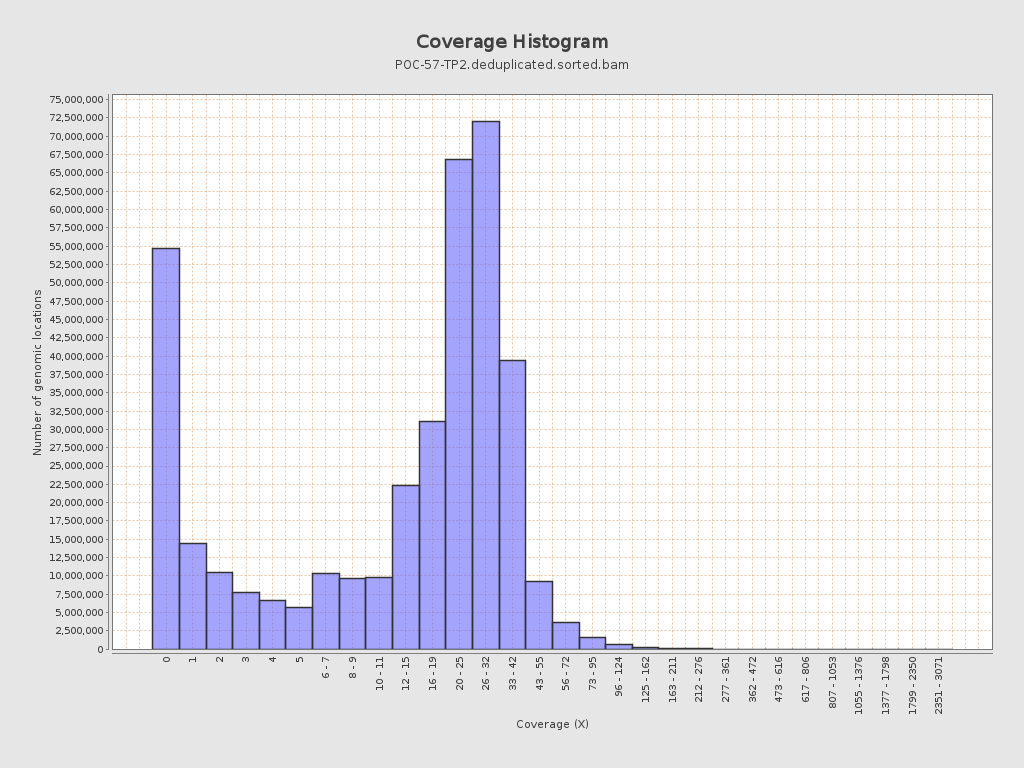Click the bar for coverage 3
The width and height of the screenshot is (1024, 768).
(x=246, y=620)
